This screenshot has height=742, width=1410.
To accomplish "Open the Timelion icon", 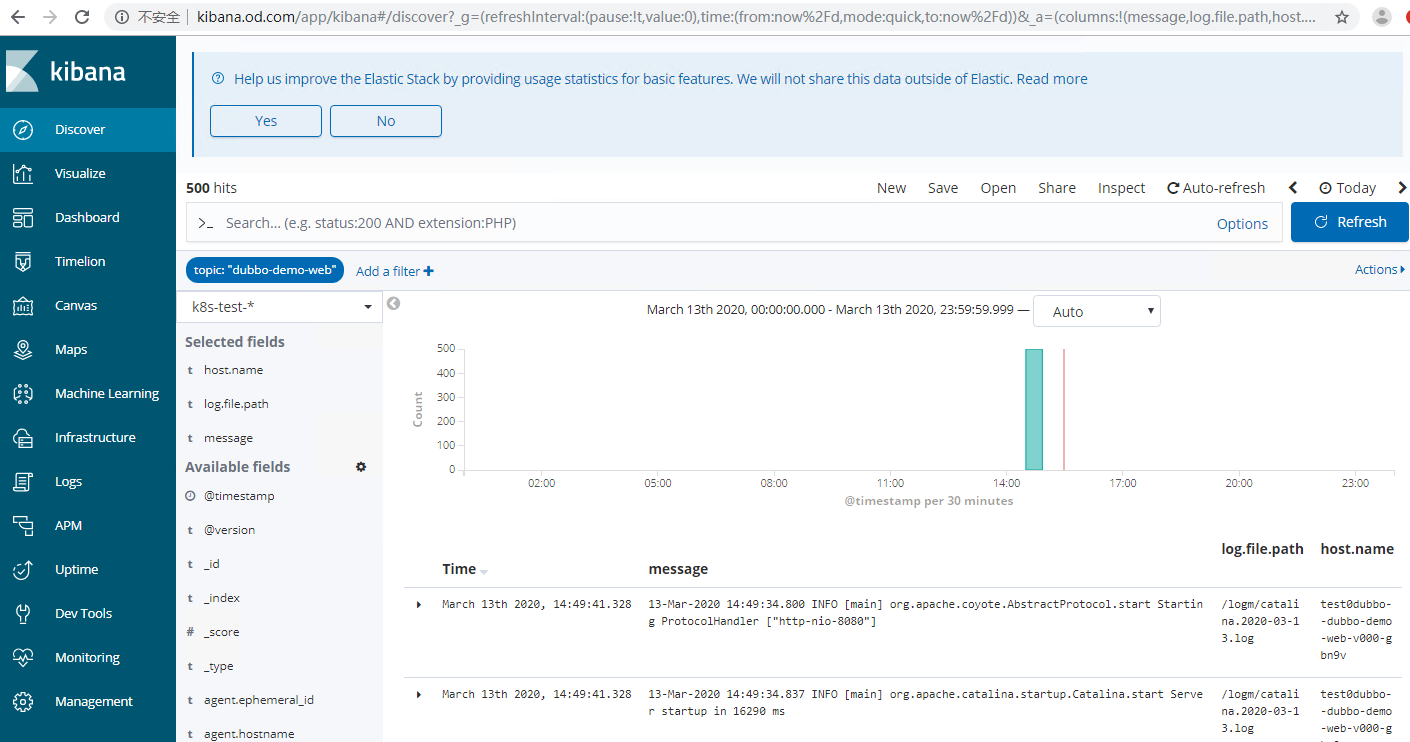I will (23, 262).
